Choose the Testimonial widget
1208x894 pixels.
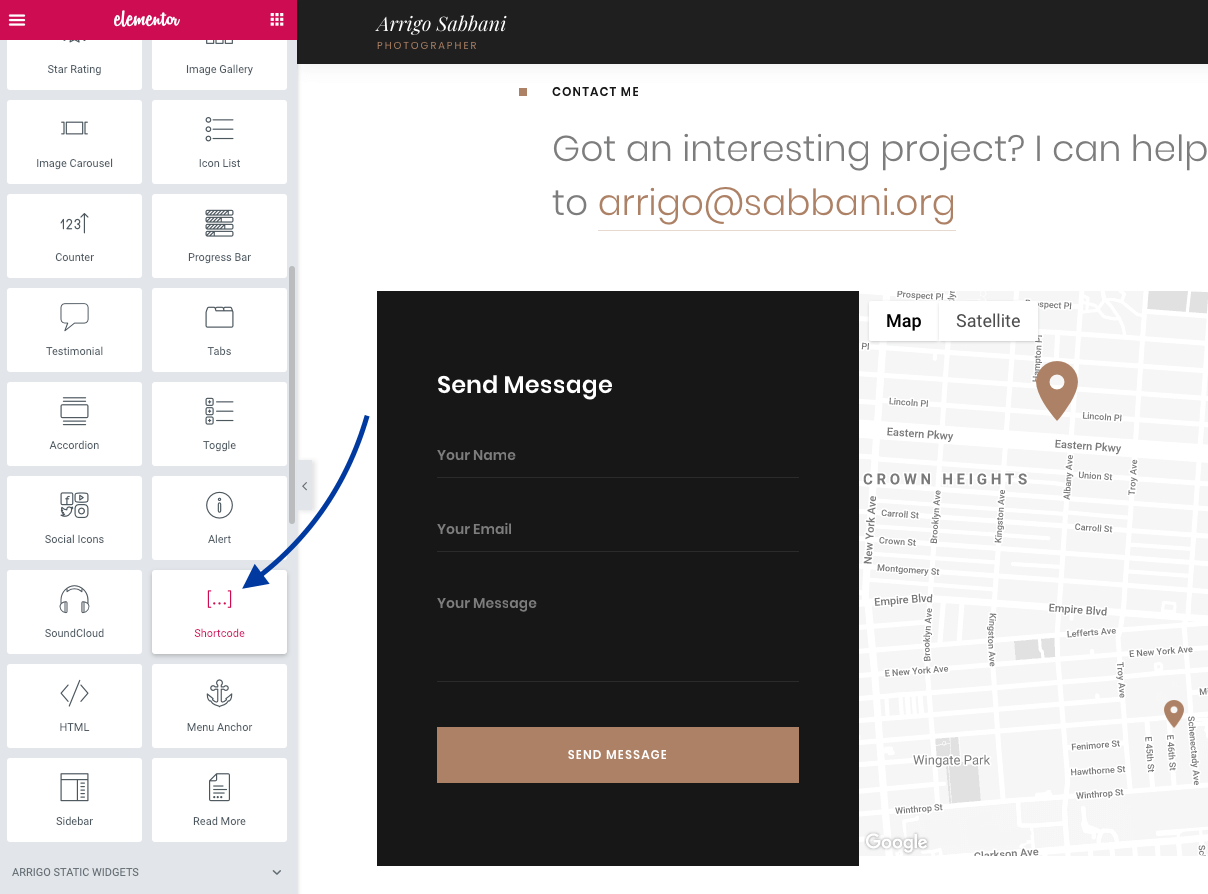point(75,330)
